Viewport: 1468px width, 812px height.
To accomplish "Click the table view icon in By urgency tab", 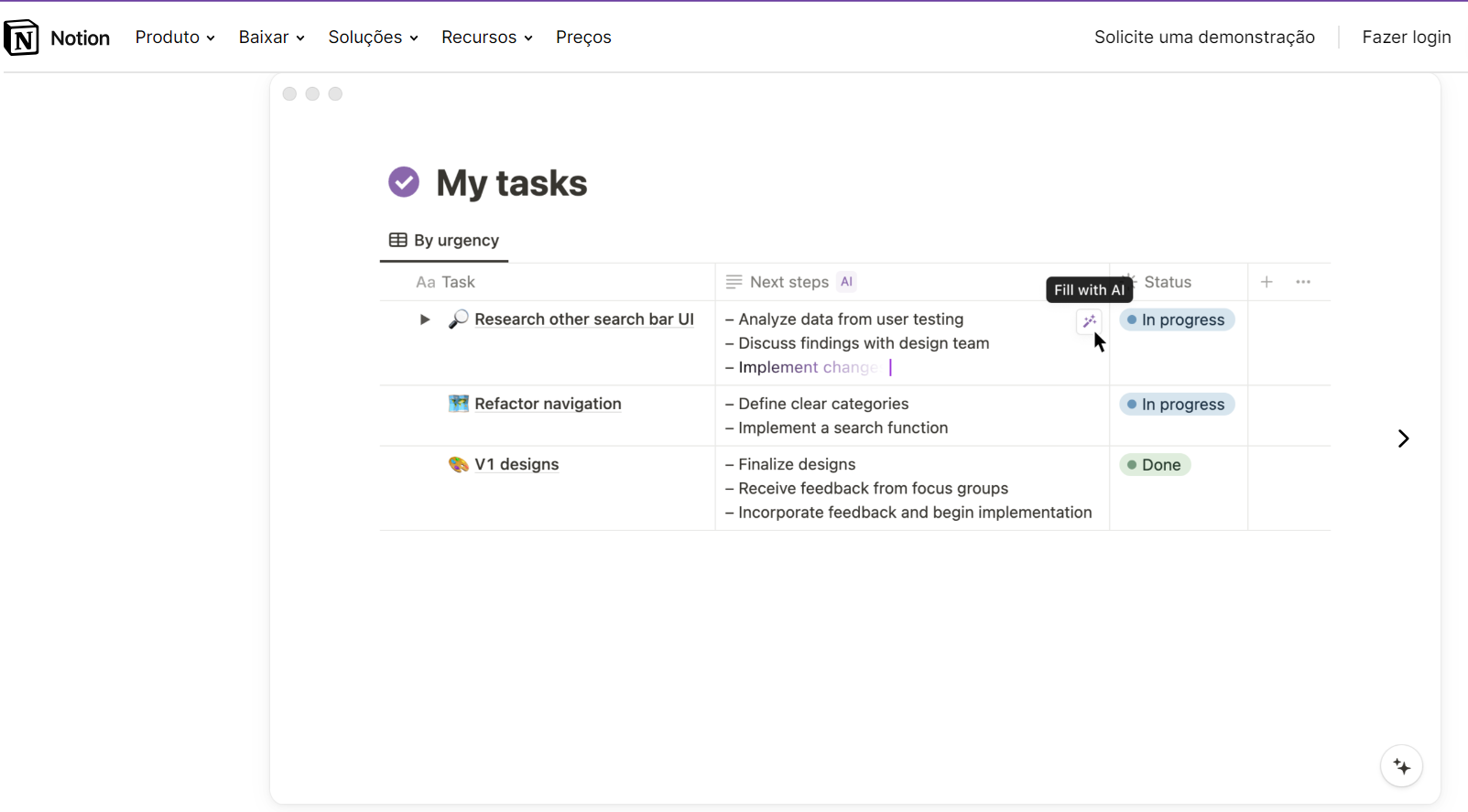I will [x=397, y=240].
